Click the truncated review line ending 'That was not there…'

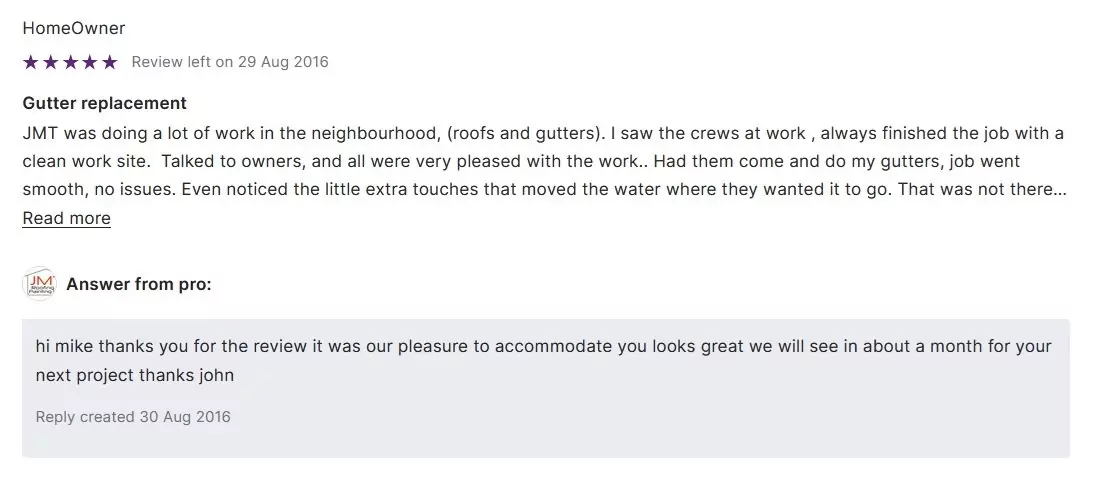point(543,189)
